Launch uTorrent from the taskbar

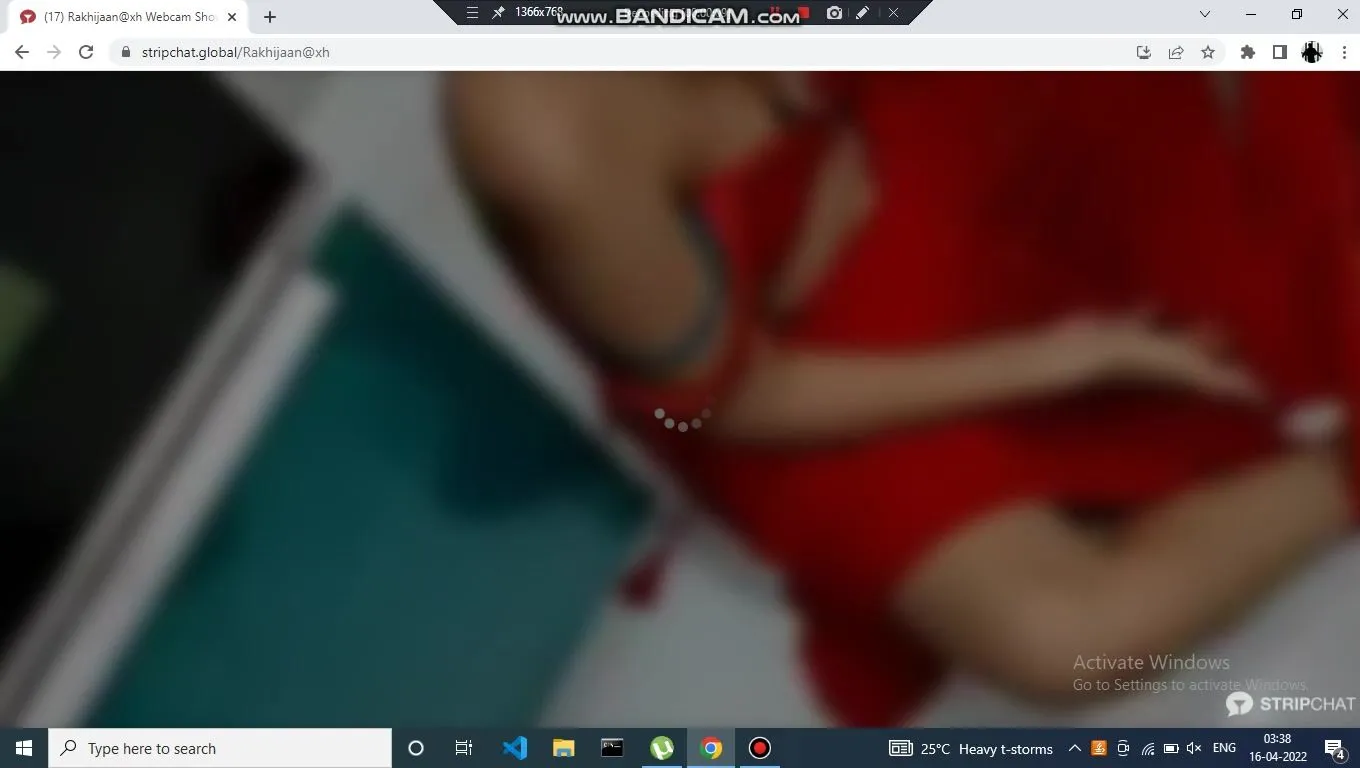(x=662, y=748)
